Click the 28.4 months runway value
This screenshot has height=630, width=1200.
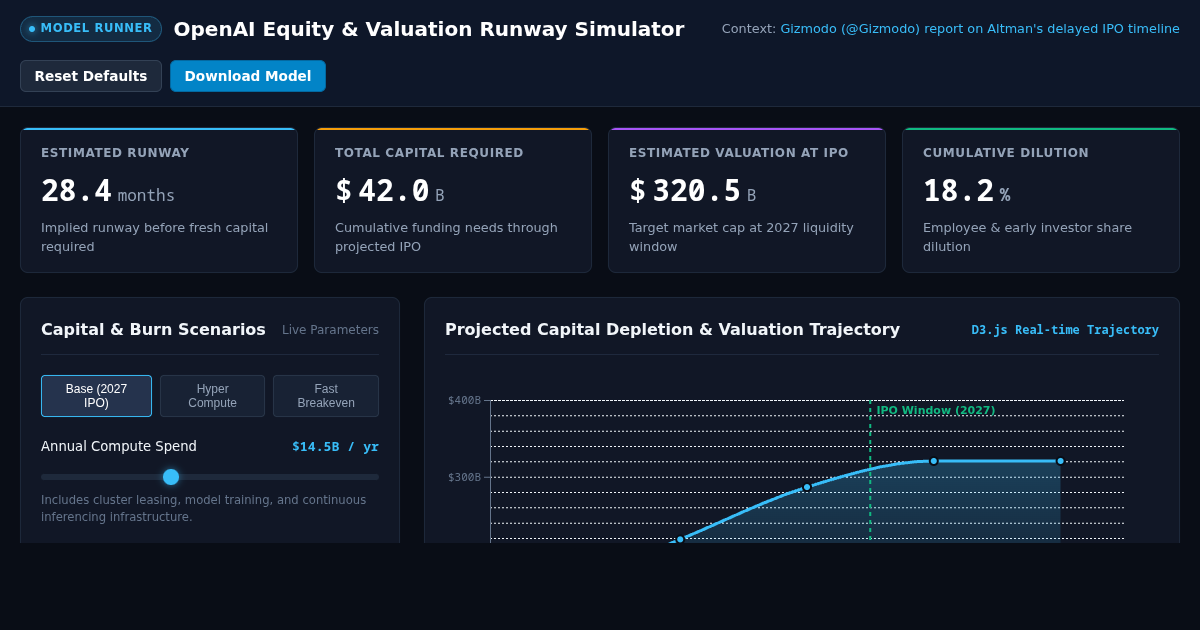[108, 191]
